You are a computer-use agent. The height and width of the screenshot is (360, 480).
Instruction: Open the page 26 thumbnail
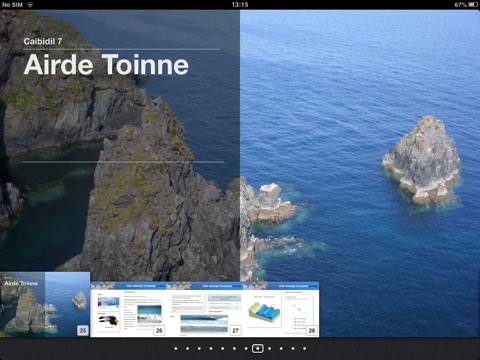coord(128,309)
